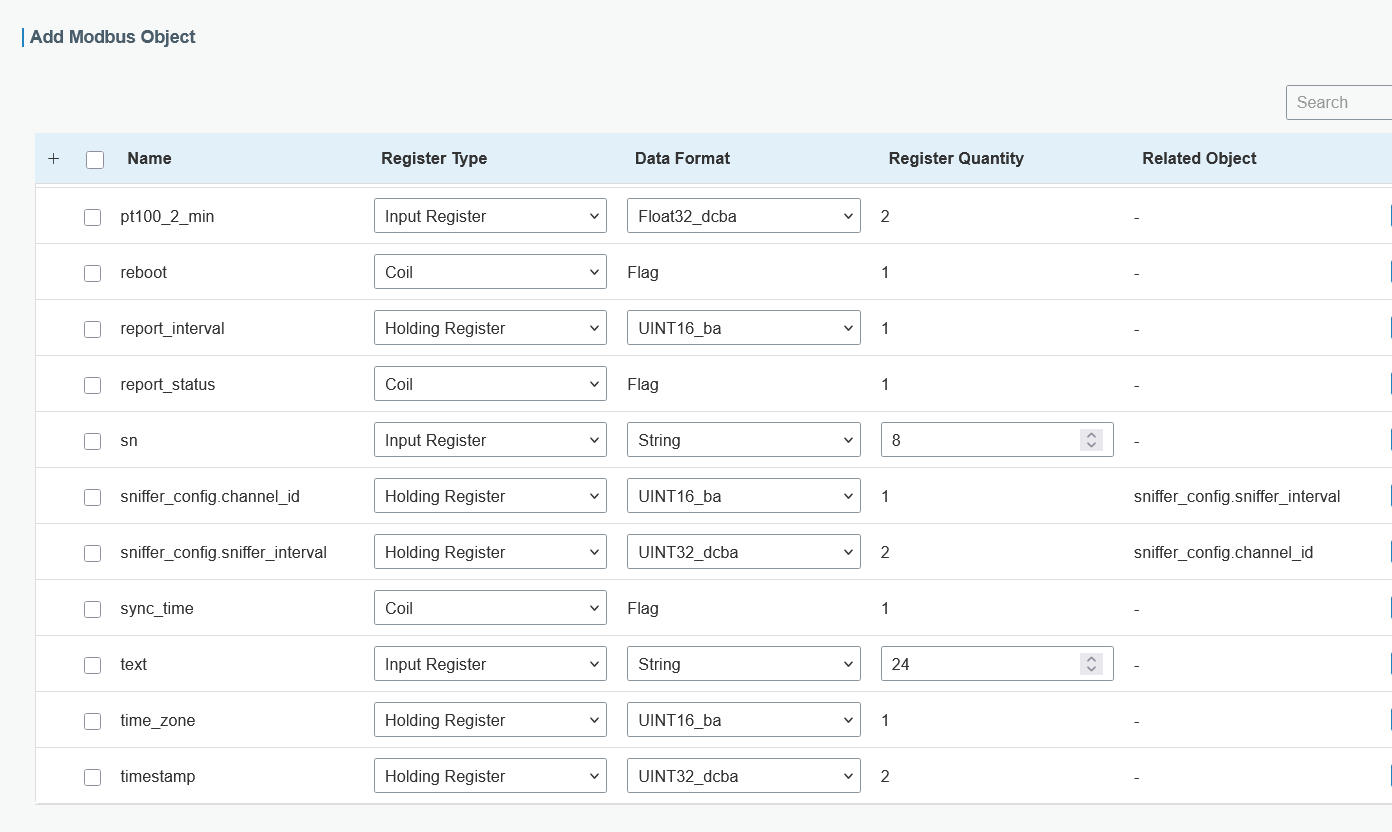1392x832 pixels.
Task: Click the plus icon in table header
Action: (54, 159)
